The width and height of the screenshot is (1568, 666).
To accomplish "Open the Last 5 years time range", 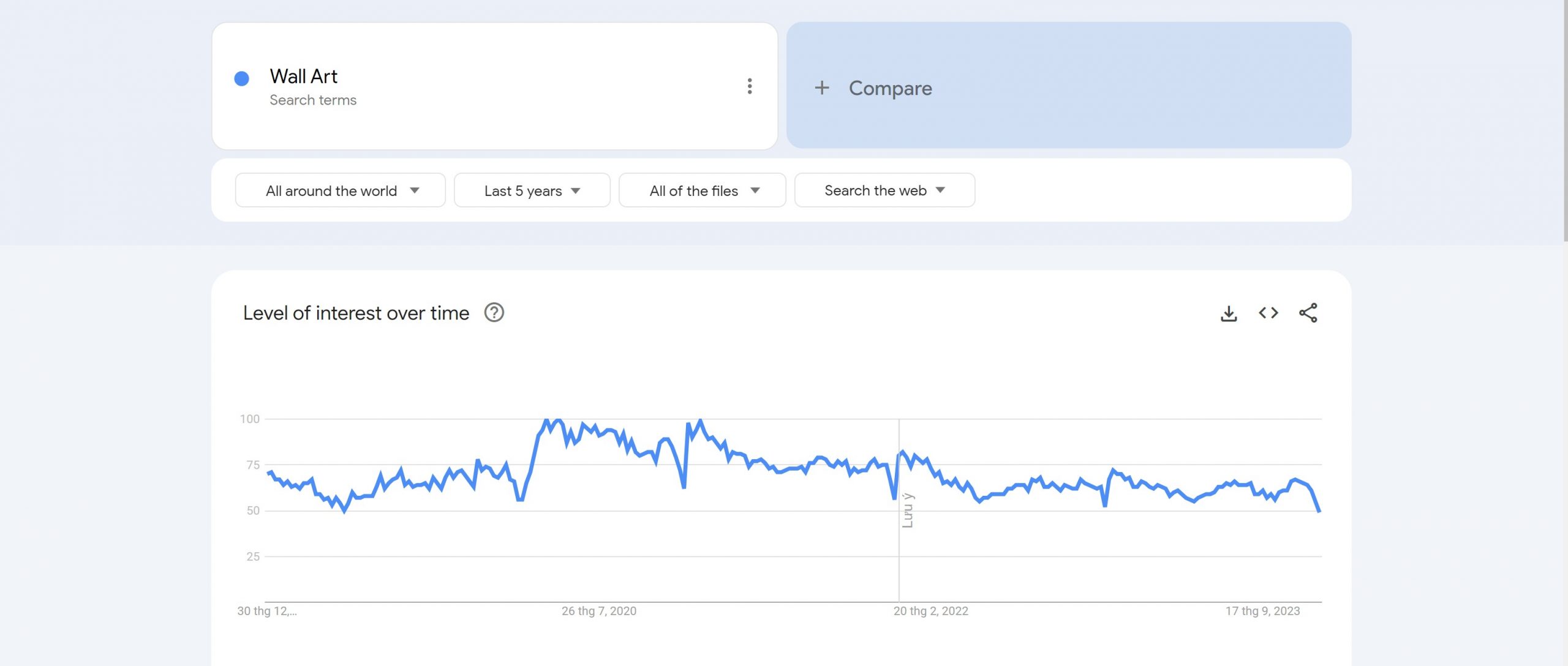I will coord(531,190).
